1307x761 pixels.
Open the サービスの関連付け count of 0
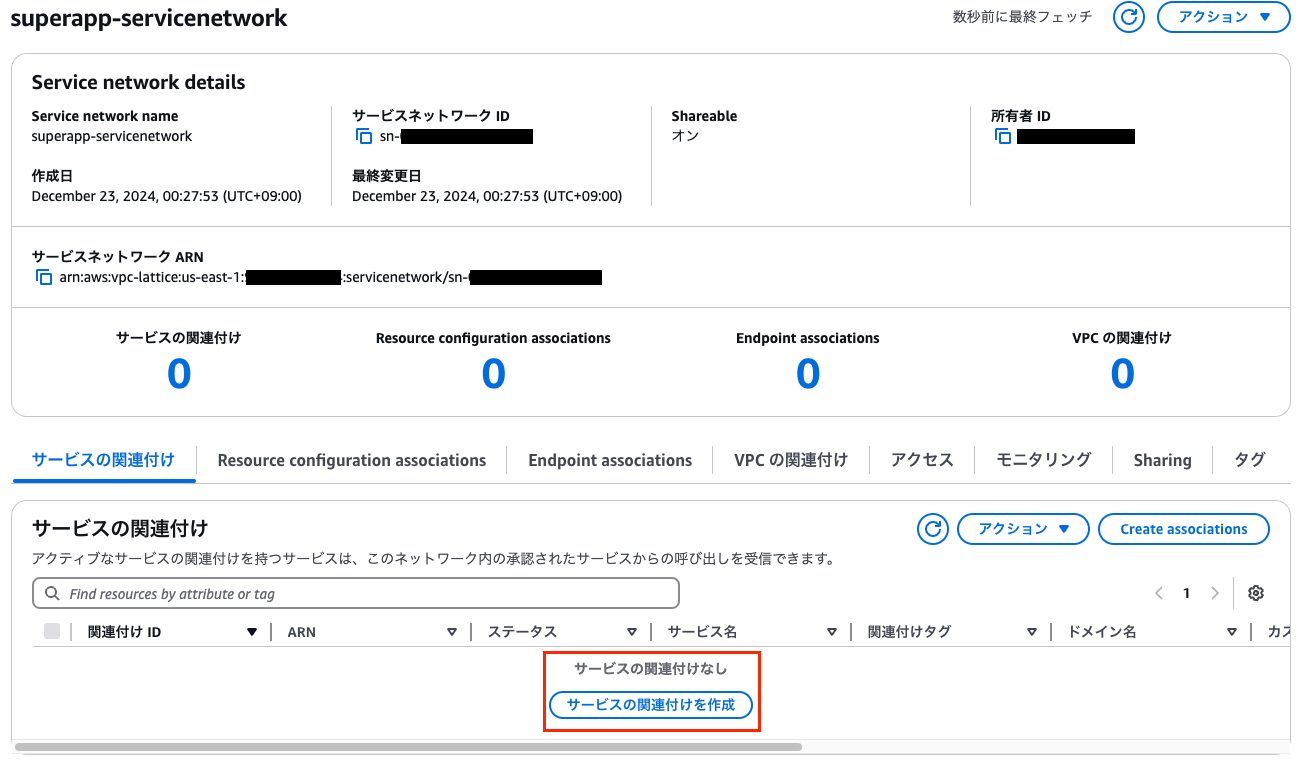pos(179,374)
